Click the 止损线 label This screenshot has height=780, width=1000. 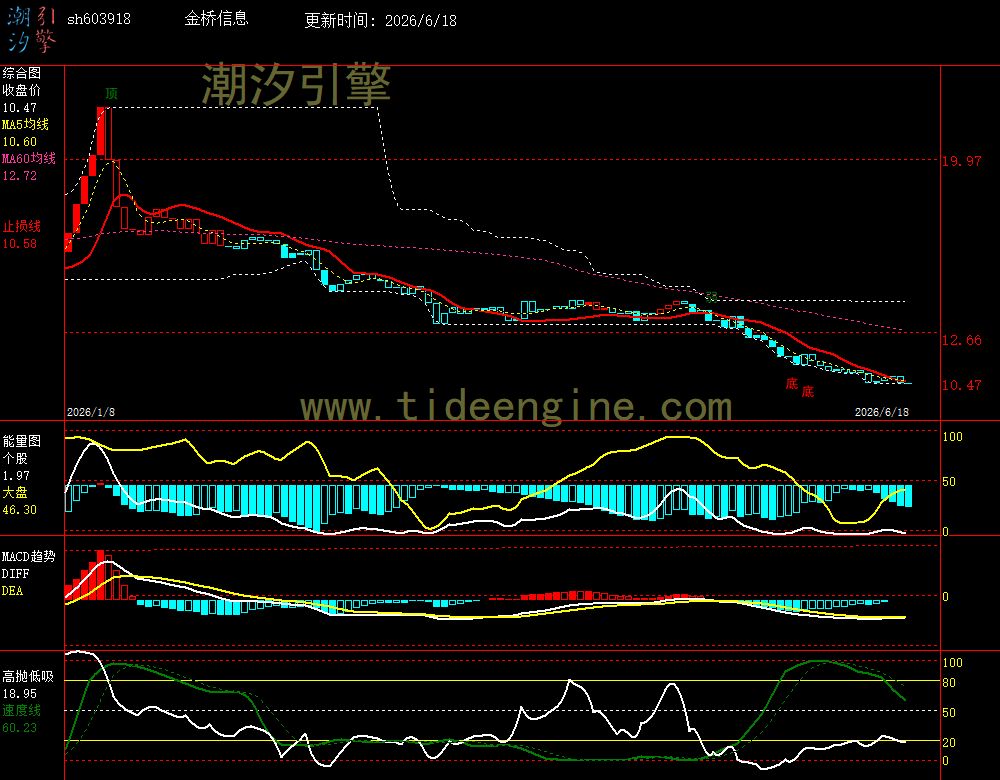tap(21, 226)
